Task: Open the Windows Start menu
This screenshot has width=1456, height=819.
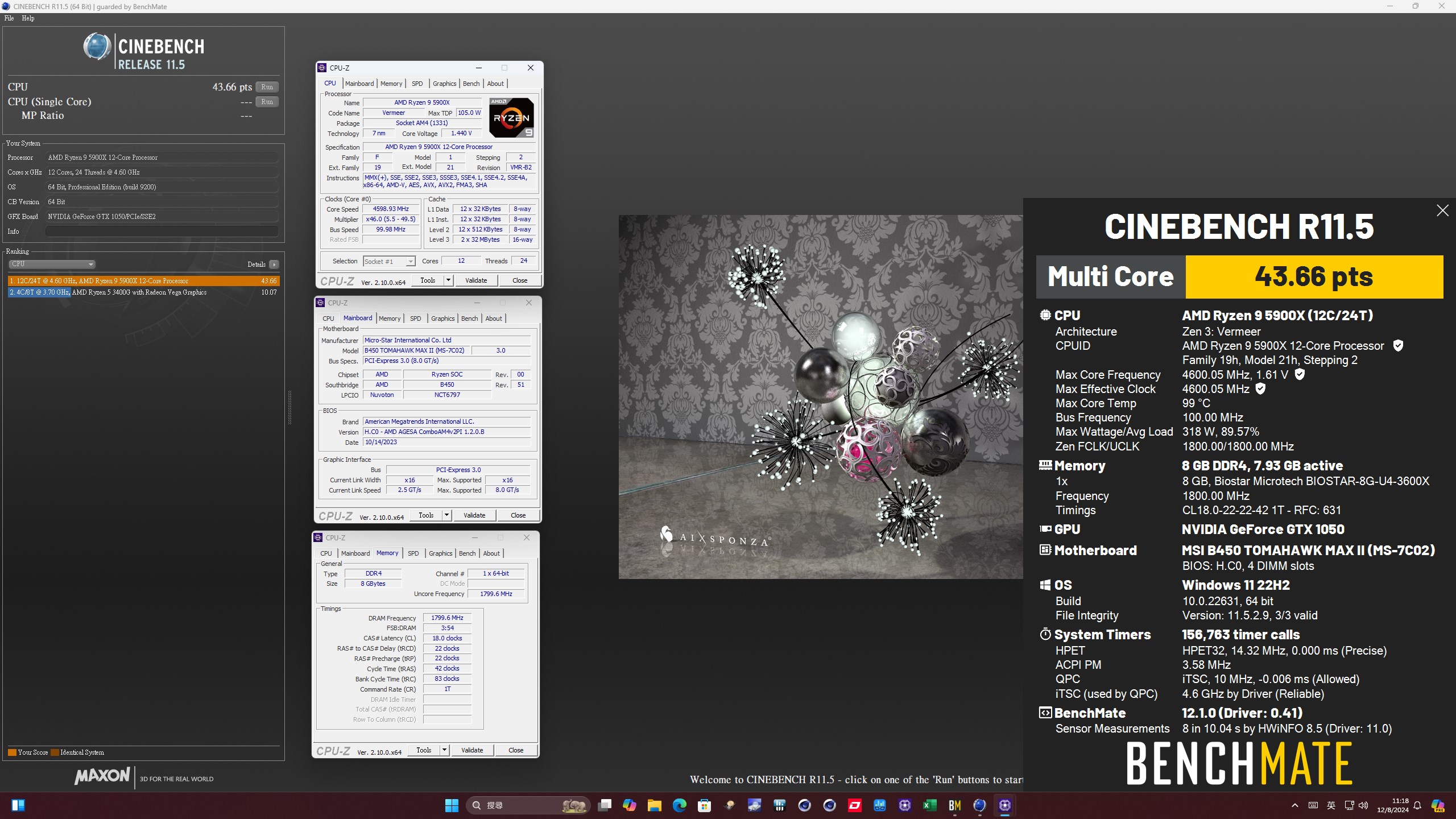Action: (452, 805)
